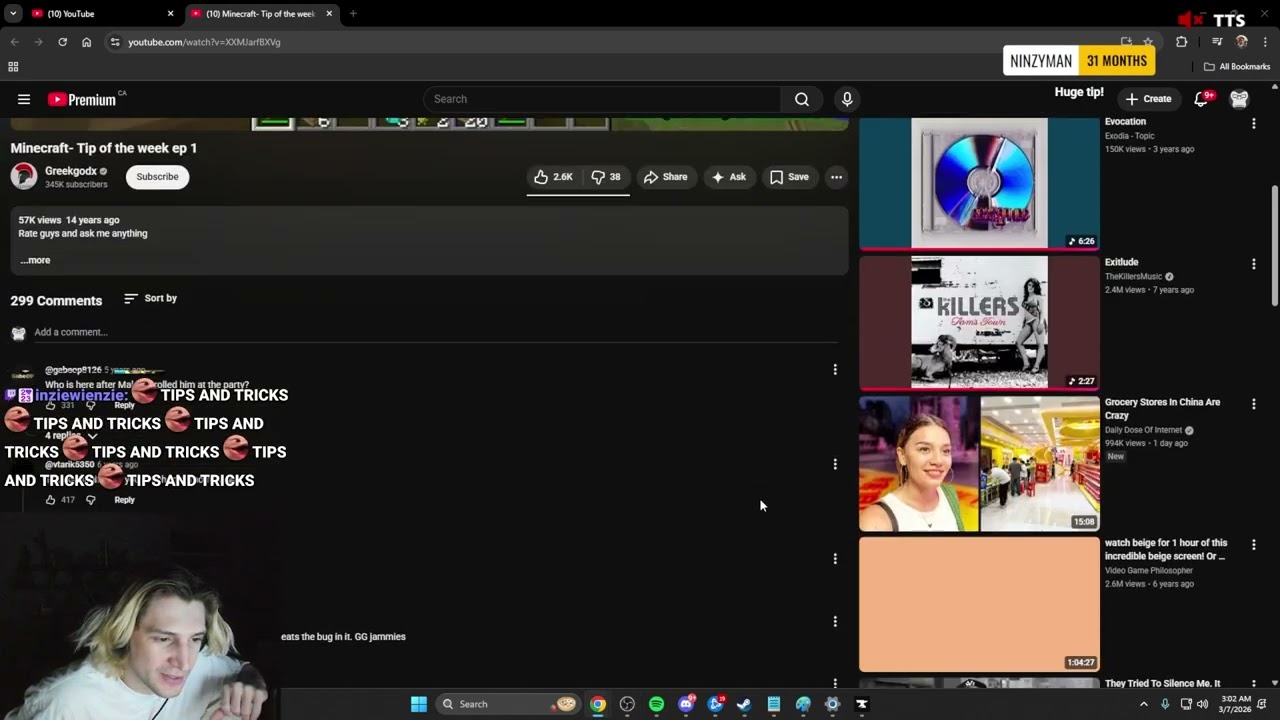Image resolution: width=1280 pixels, height=720 pixels.
Task: Go to Chrome home page button
Action: [87, 42]
